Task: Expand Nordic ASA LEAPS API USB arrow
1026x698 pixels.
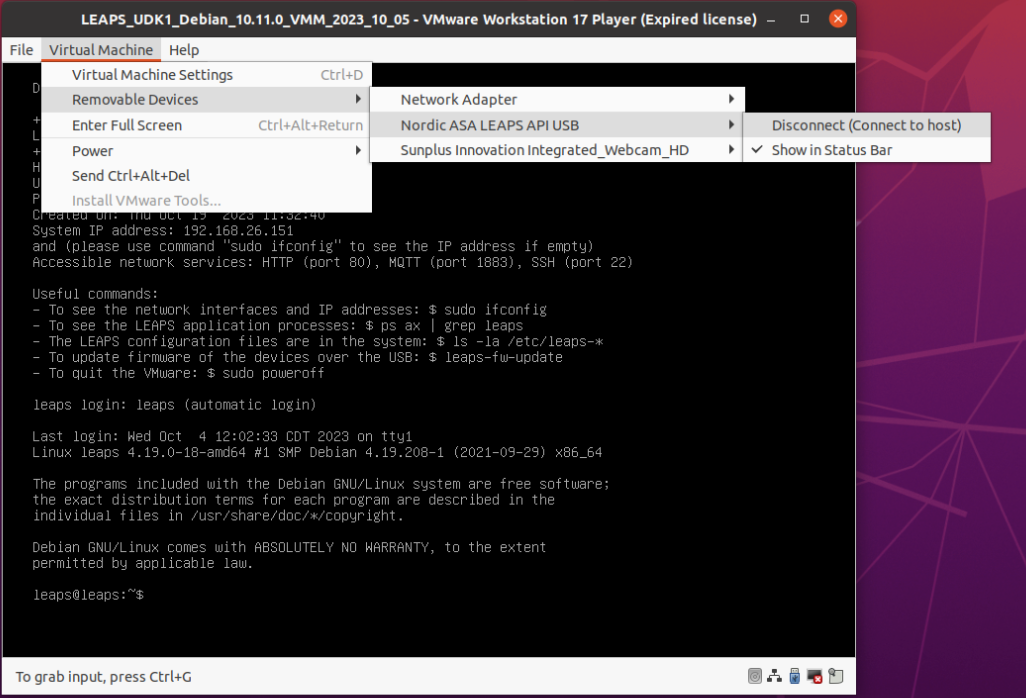Action: click(731, 125)
